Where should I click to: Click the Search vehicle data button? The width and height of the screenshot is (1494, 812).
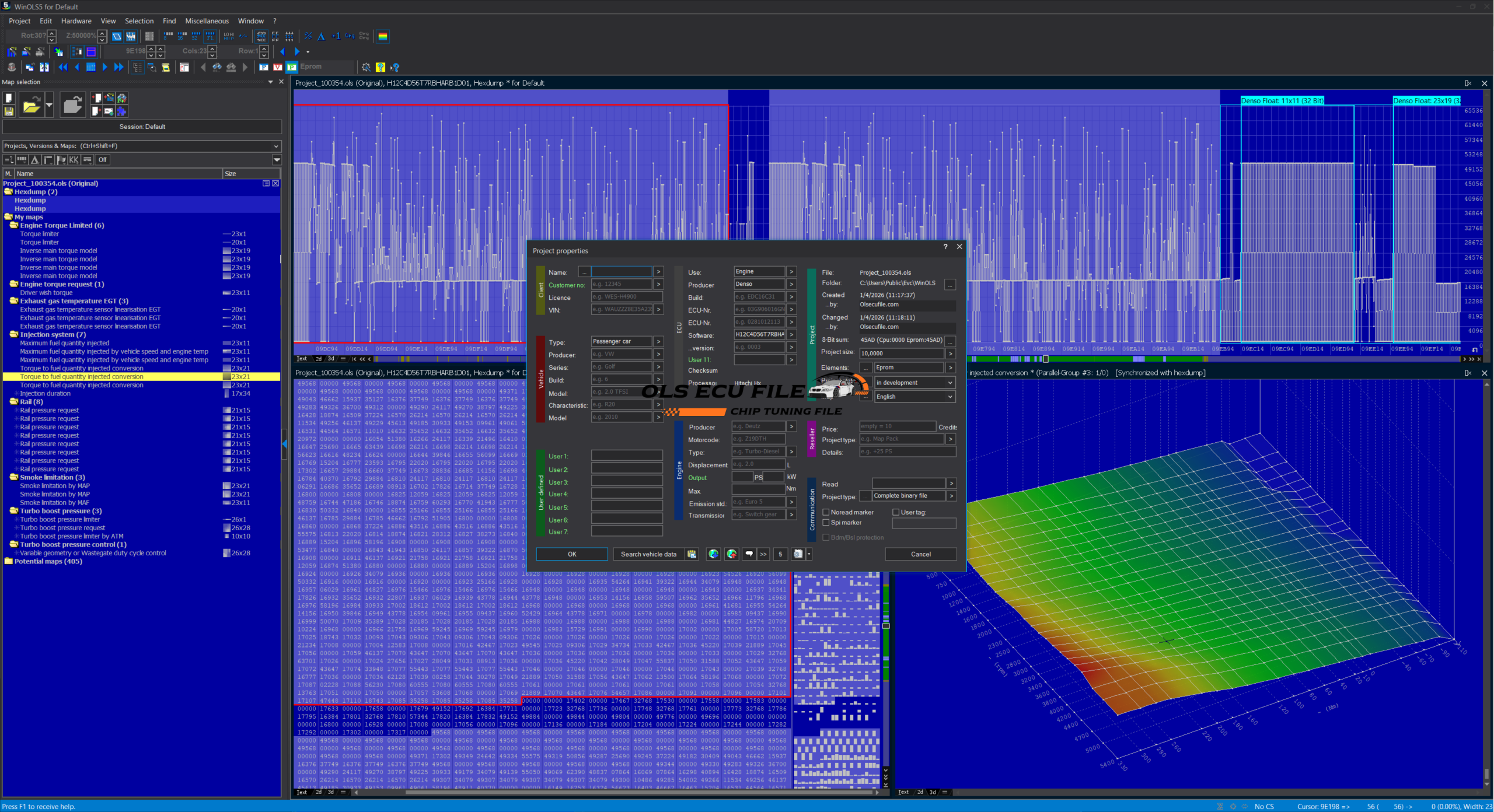648,554
